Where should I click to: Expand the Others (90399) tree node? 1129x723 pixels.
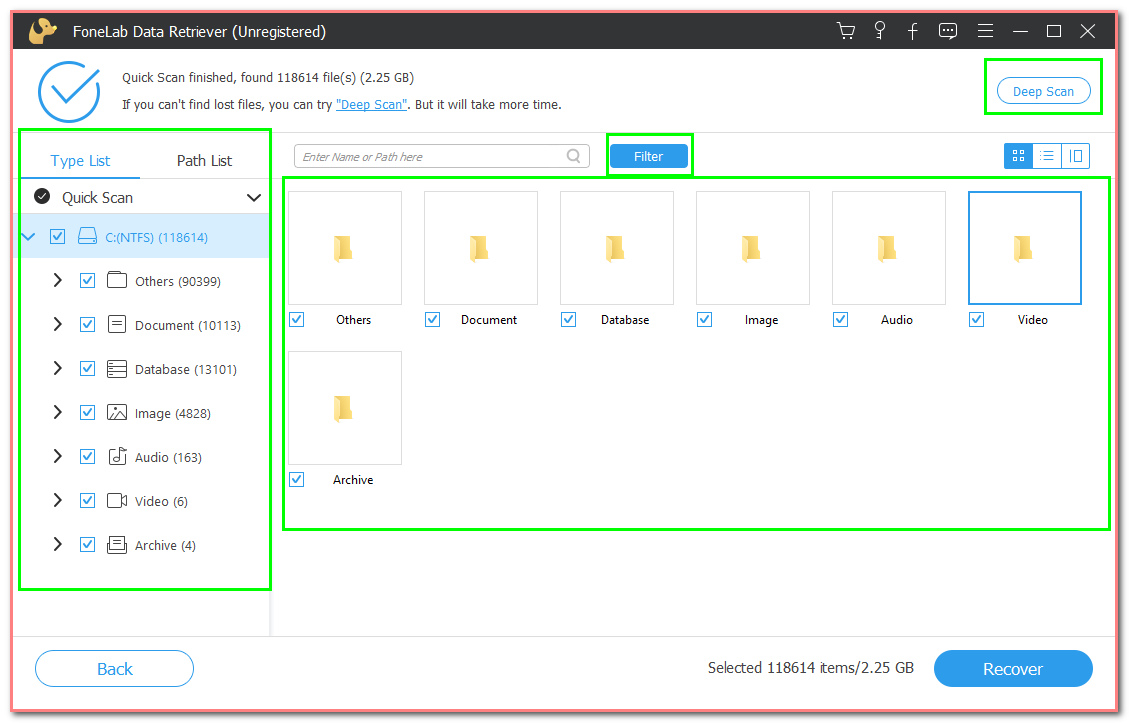tap(58, 280)
